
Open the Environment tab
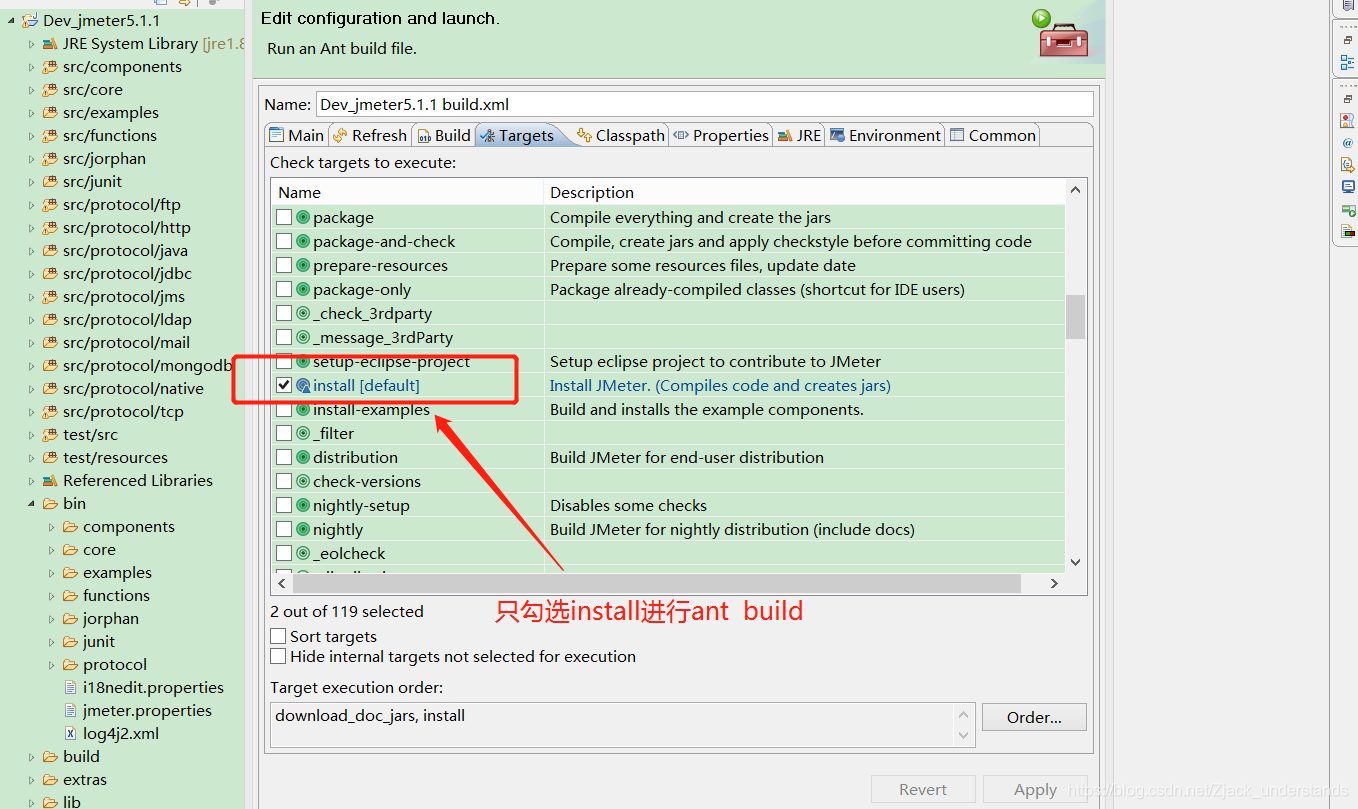pyautogui.click(x=885, y=135)
